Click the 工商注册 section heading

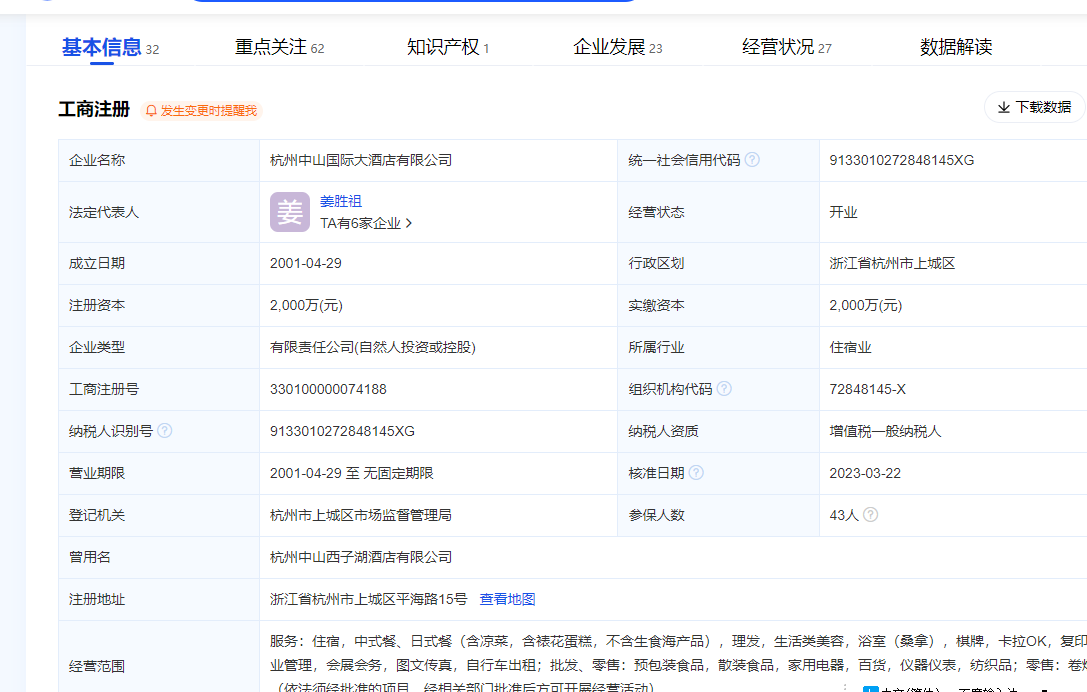(x=94, y=110)
